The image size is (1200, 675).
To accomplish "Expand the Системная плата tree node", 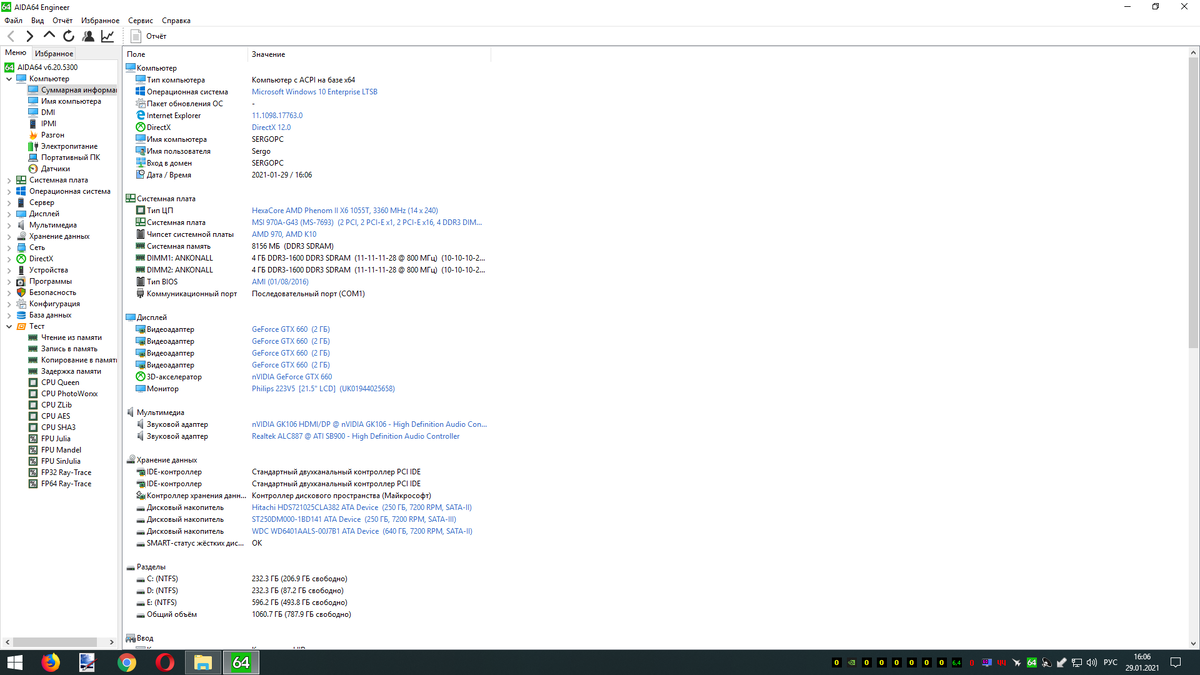I will 9,180.
